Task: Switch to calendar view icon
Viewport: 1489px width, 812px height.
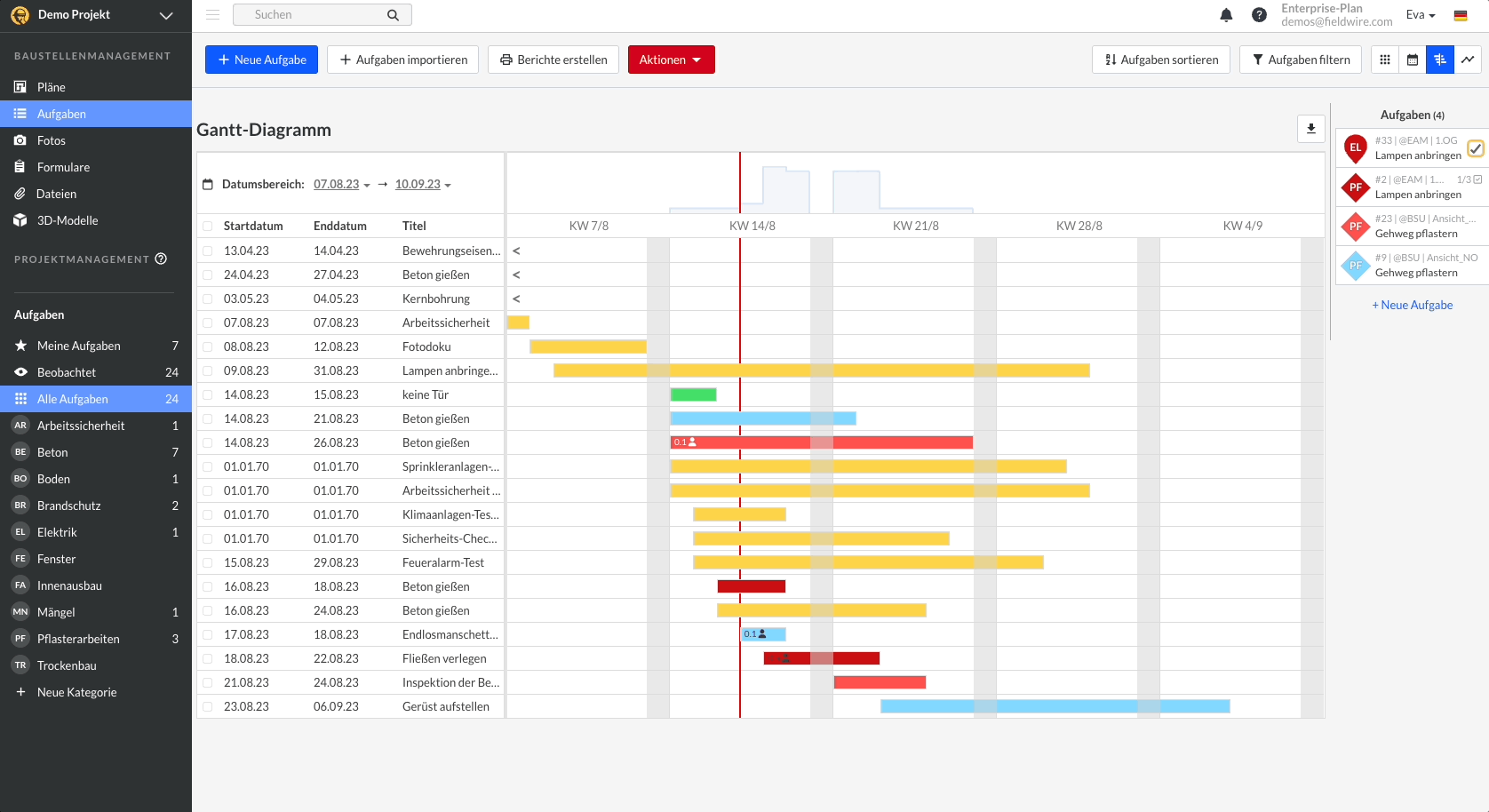Action: tap(1412, 60)
